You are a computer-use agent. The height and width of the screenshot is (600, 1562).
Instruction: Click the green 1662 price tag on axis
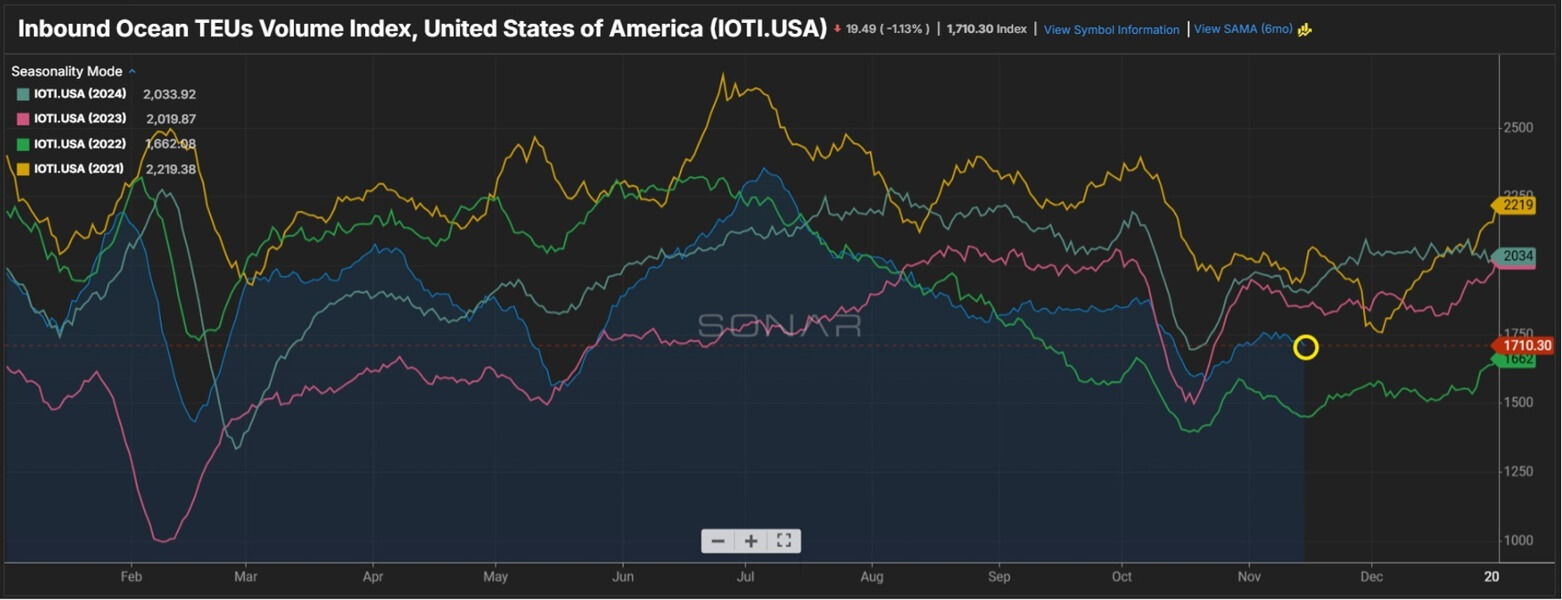click(x=1515, y=359)
